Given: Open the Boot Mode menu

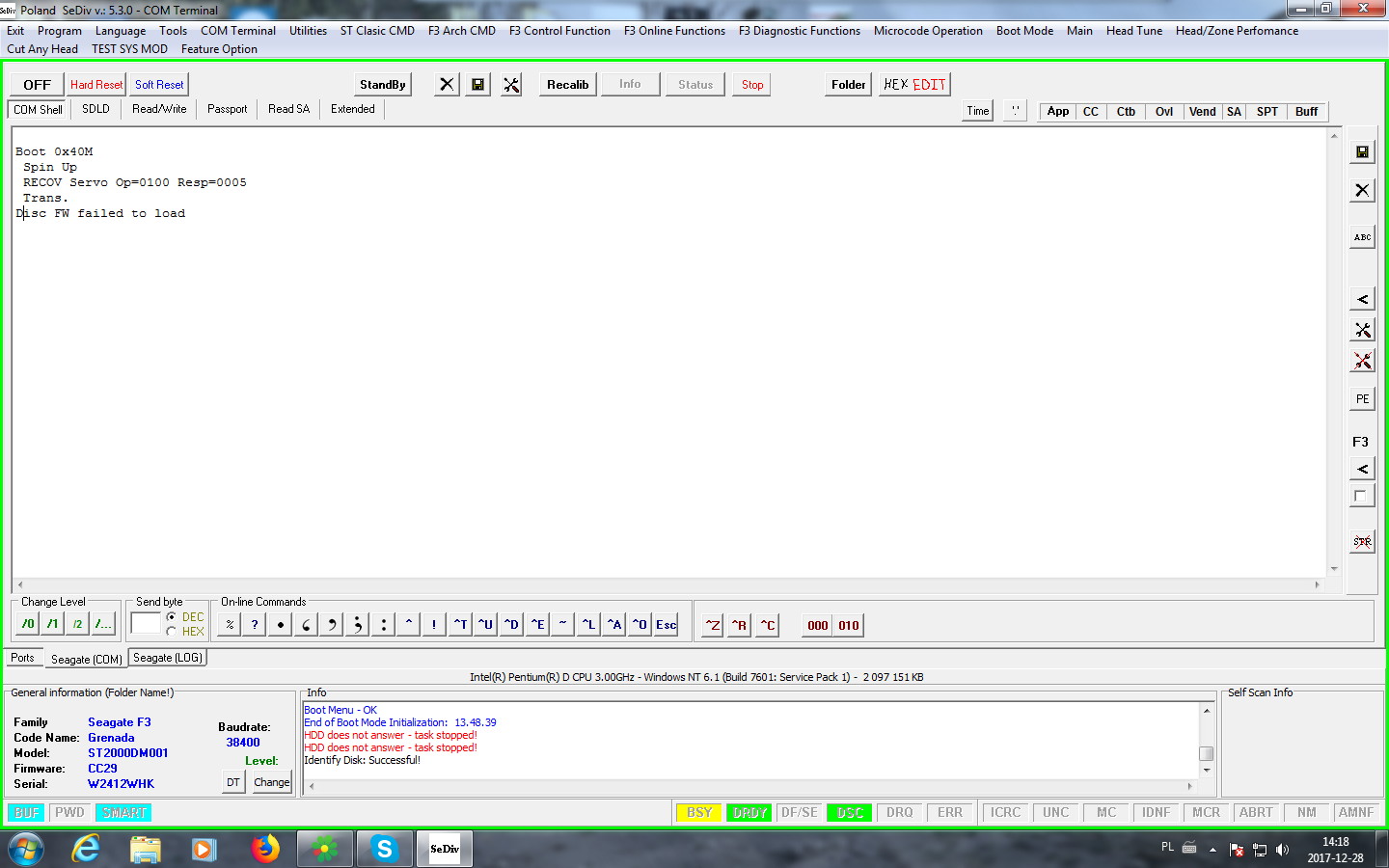Looking at the screenshot, I should pos(1024,31).
